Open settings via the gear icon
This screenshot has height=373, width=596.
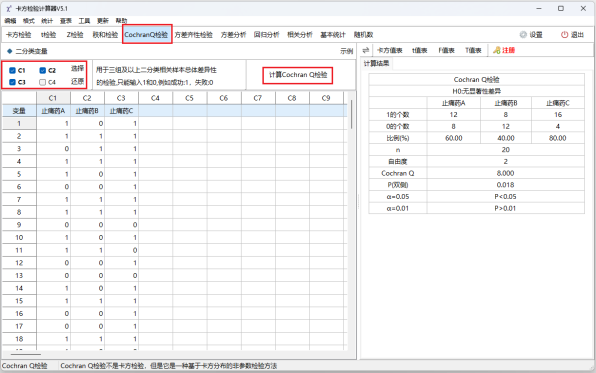(523, 35)
